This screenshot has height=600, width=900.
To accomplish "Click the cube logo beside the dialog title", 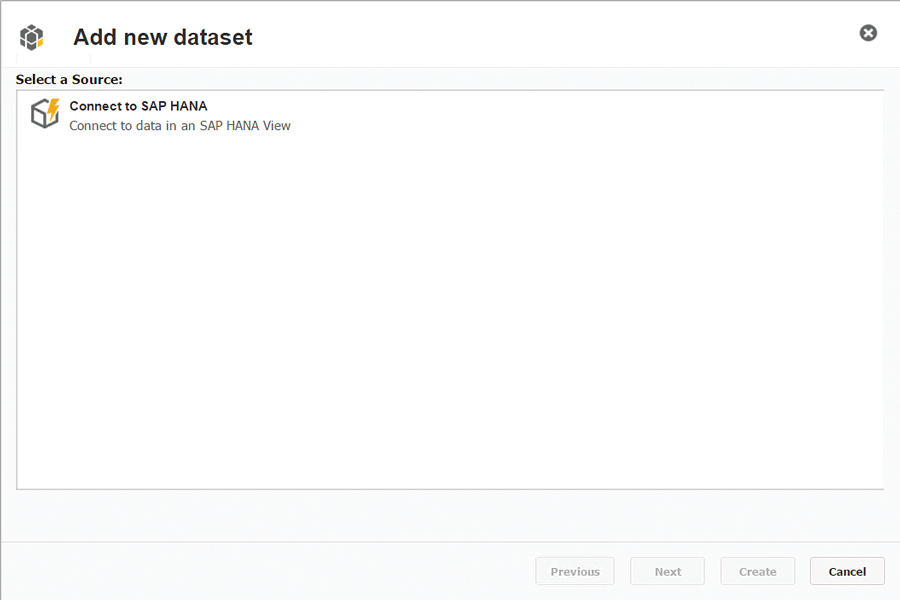I will pyautogui.click(x=32, y=38).
